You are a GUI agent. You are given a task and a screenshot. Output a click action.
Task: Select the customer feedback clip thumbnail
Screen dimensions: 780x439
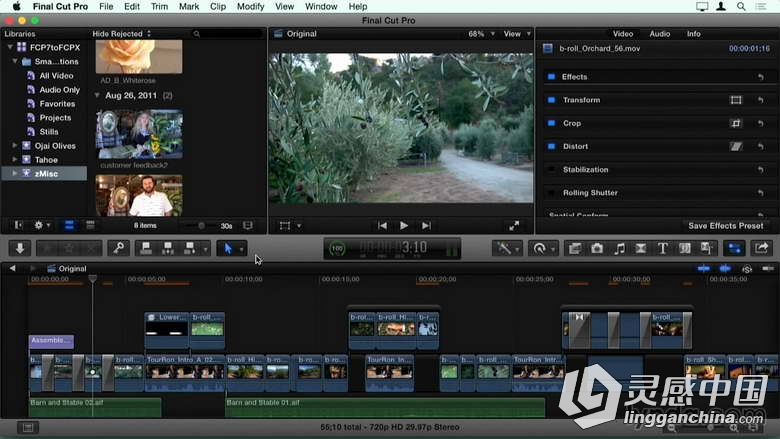pos(139,134)
